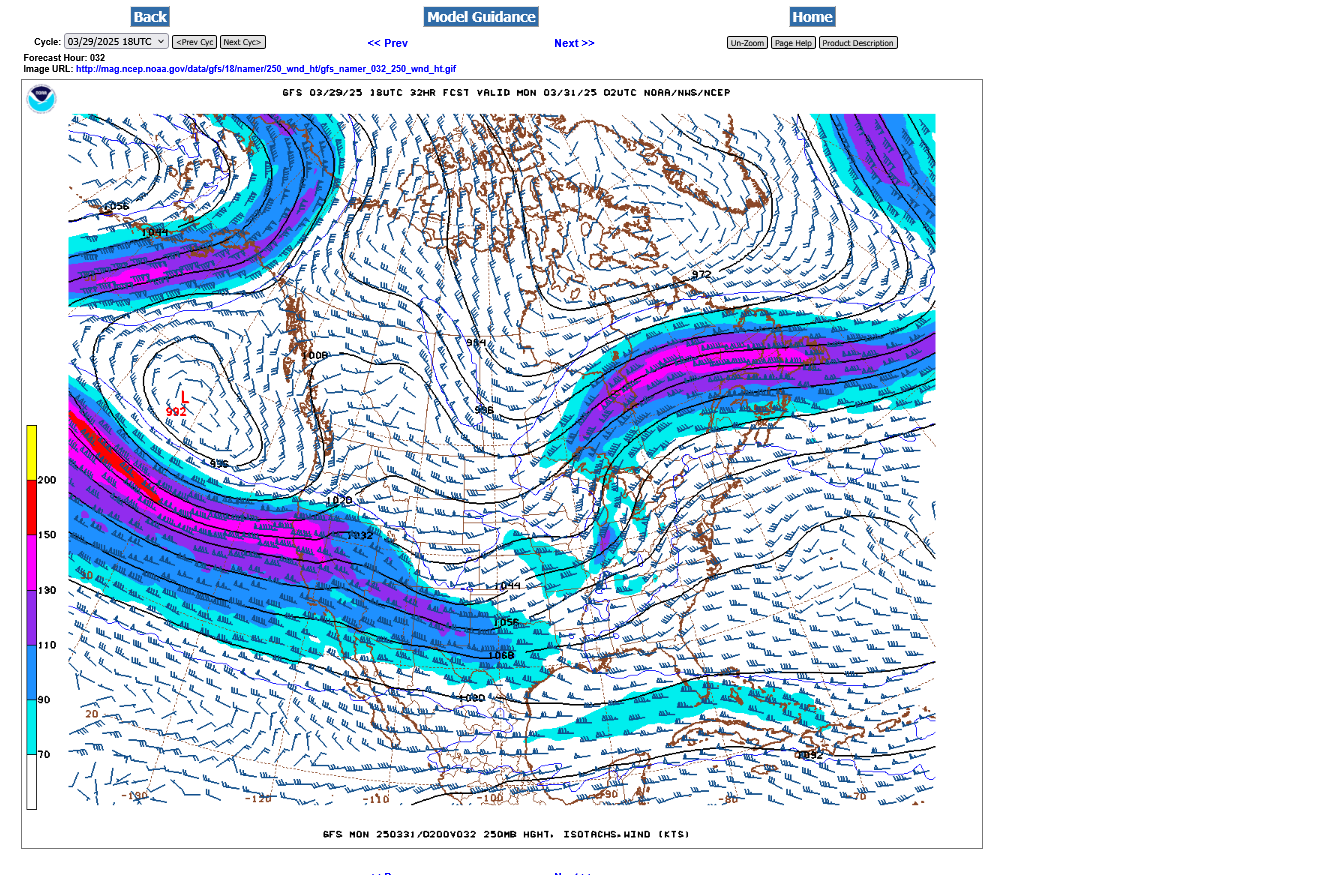Click the yellow legend swatch above 200
This screenshot has width=1326, height=875.
coord(31,453)
